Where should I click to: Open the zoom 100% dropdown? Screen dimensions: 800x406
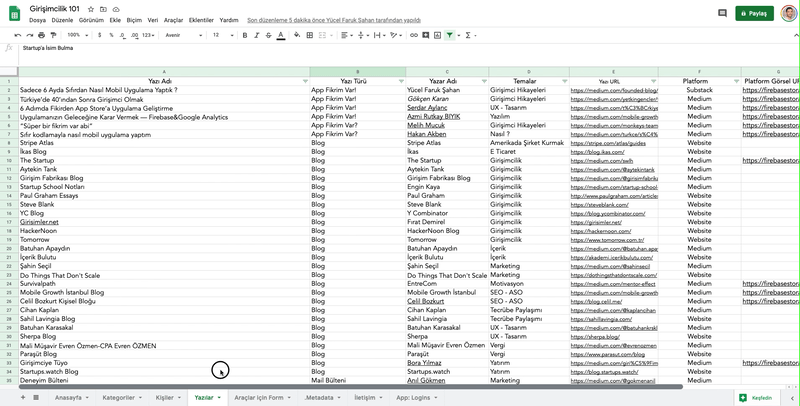(x=78, y=35)
